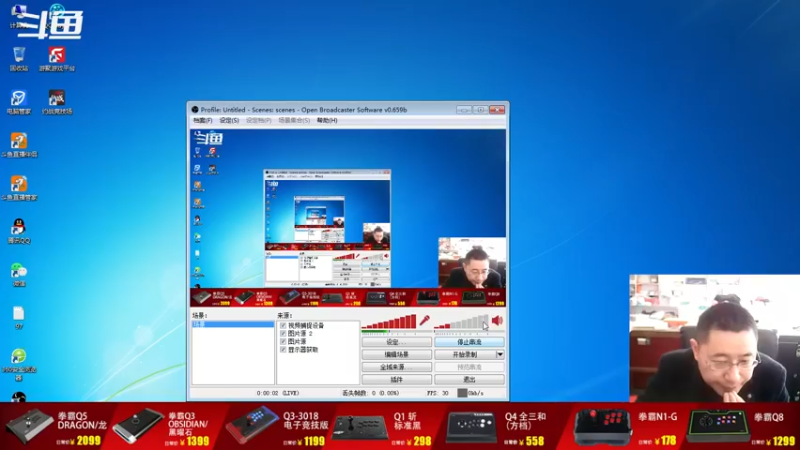Click the 开始录制 button
This screenshot has height=450, width=800.
[465, 355]
